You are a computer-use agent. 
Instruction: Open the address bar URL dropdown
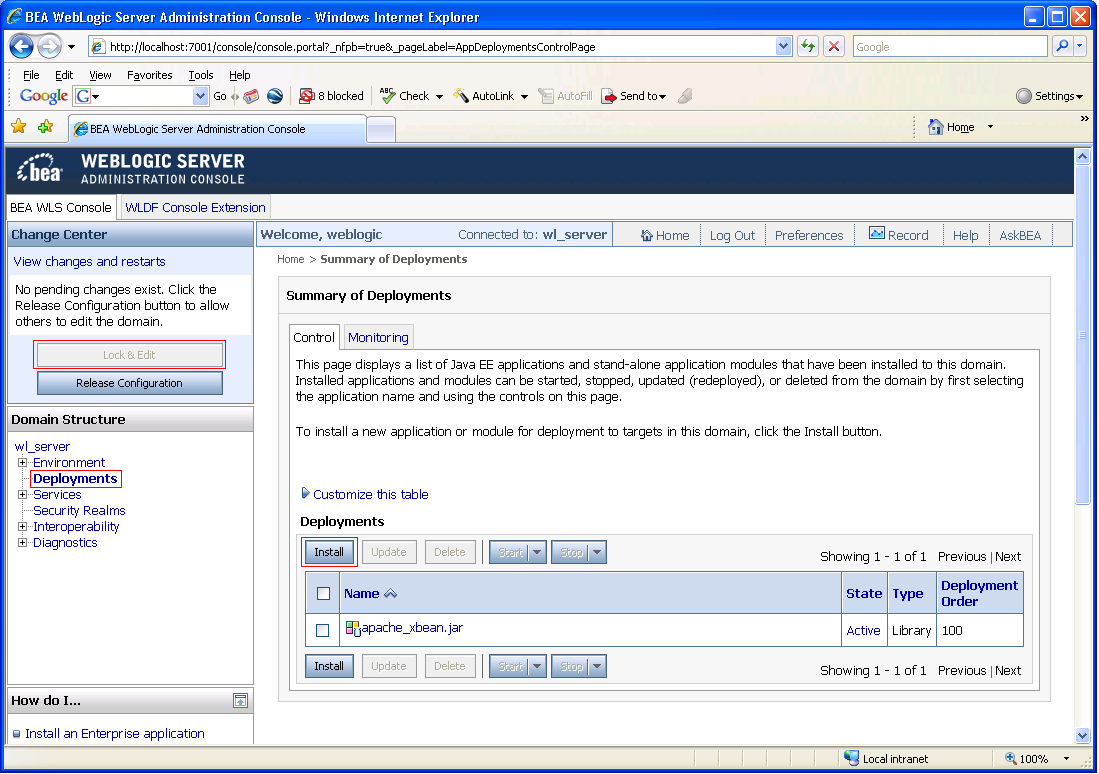click(784, 47)
